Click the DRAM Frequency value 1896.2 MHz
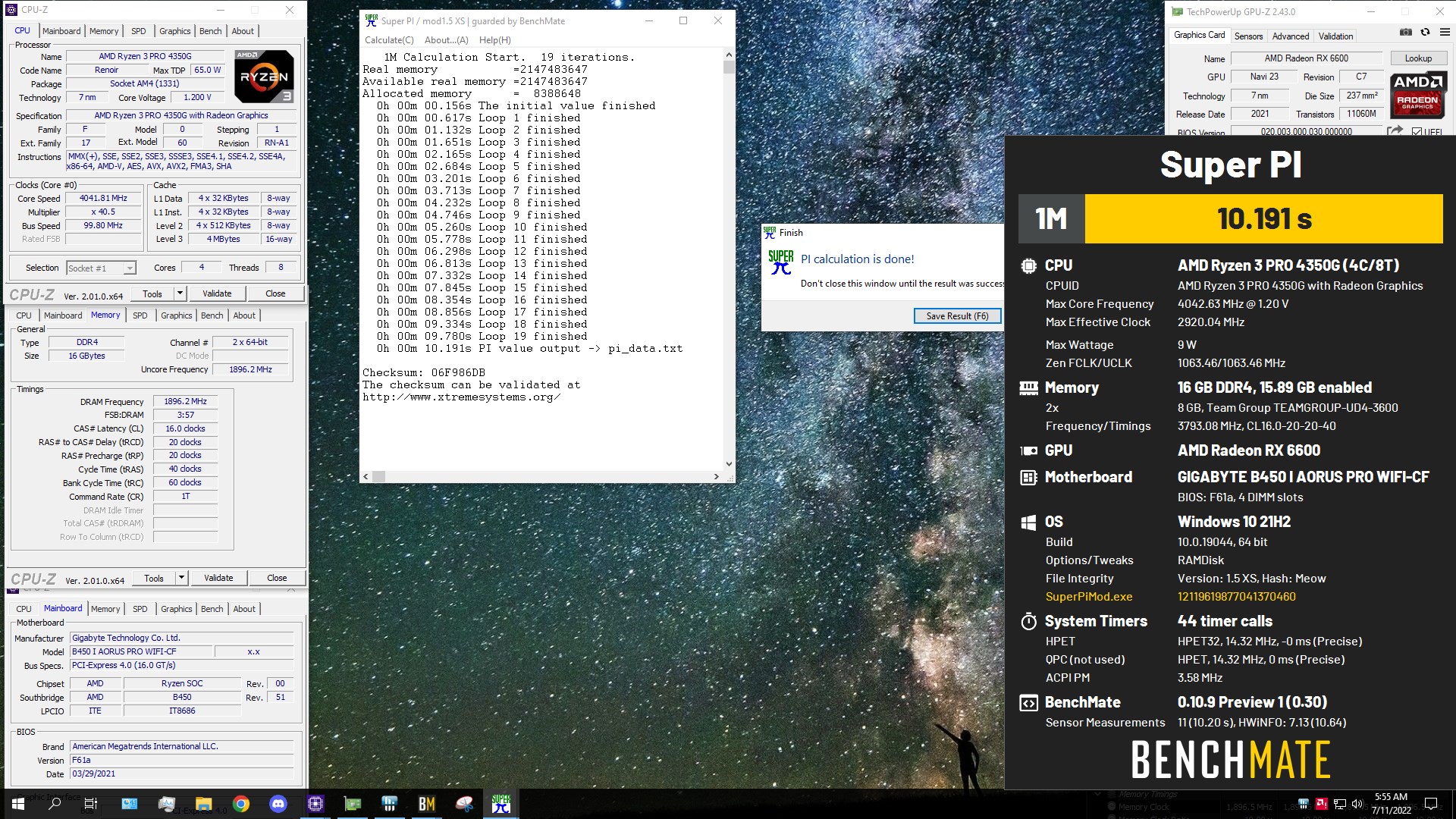 tap(185, 402)
